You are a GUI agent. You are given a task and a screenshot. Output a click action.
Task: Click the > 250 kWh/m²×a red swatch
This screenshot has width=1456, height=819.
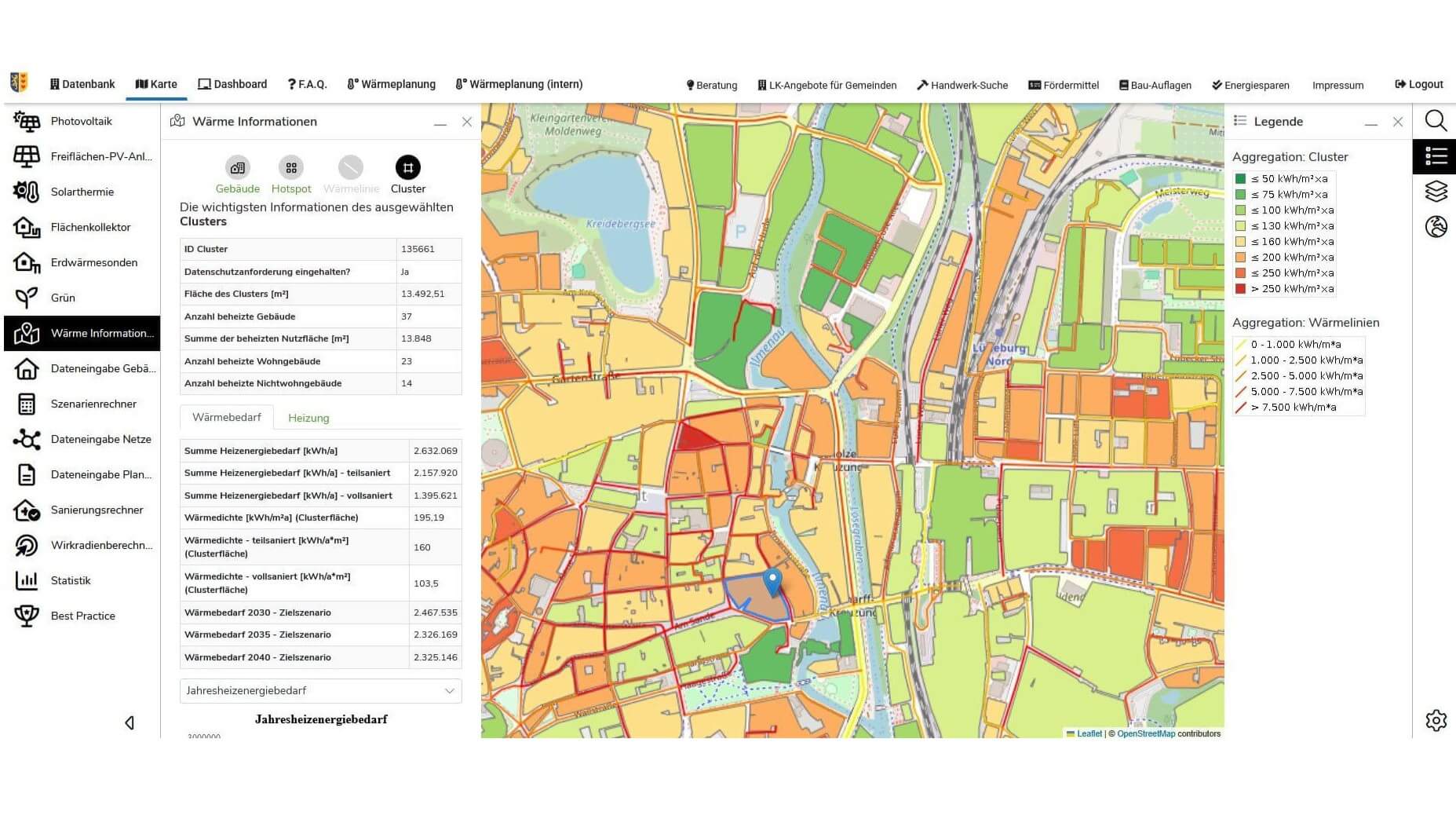pos(1240,289)
